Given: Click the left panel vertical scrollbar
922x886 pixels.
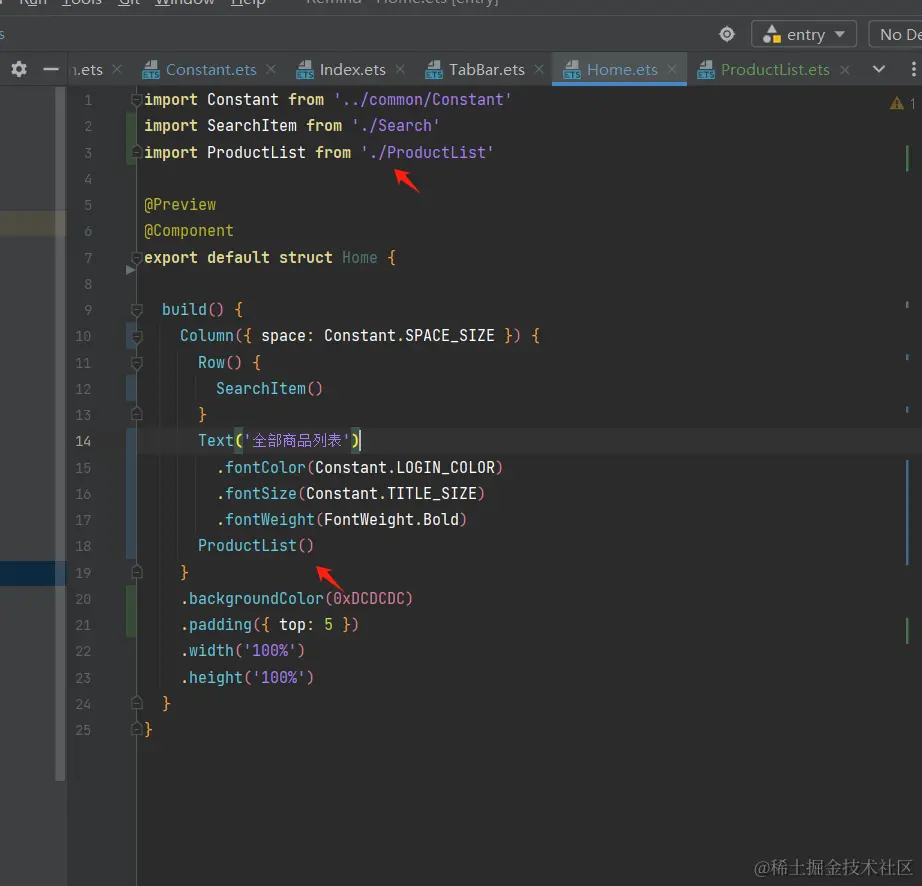Looking at the screenshot, I should (x=61, y=434).
